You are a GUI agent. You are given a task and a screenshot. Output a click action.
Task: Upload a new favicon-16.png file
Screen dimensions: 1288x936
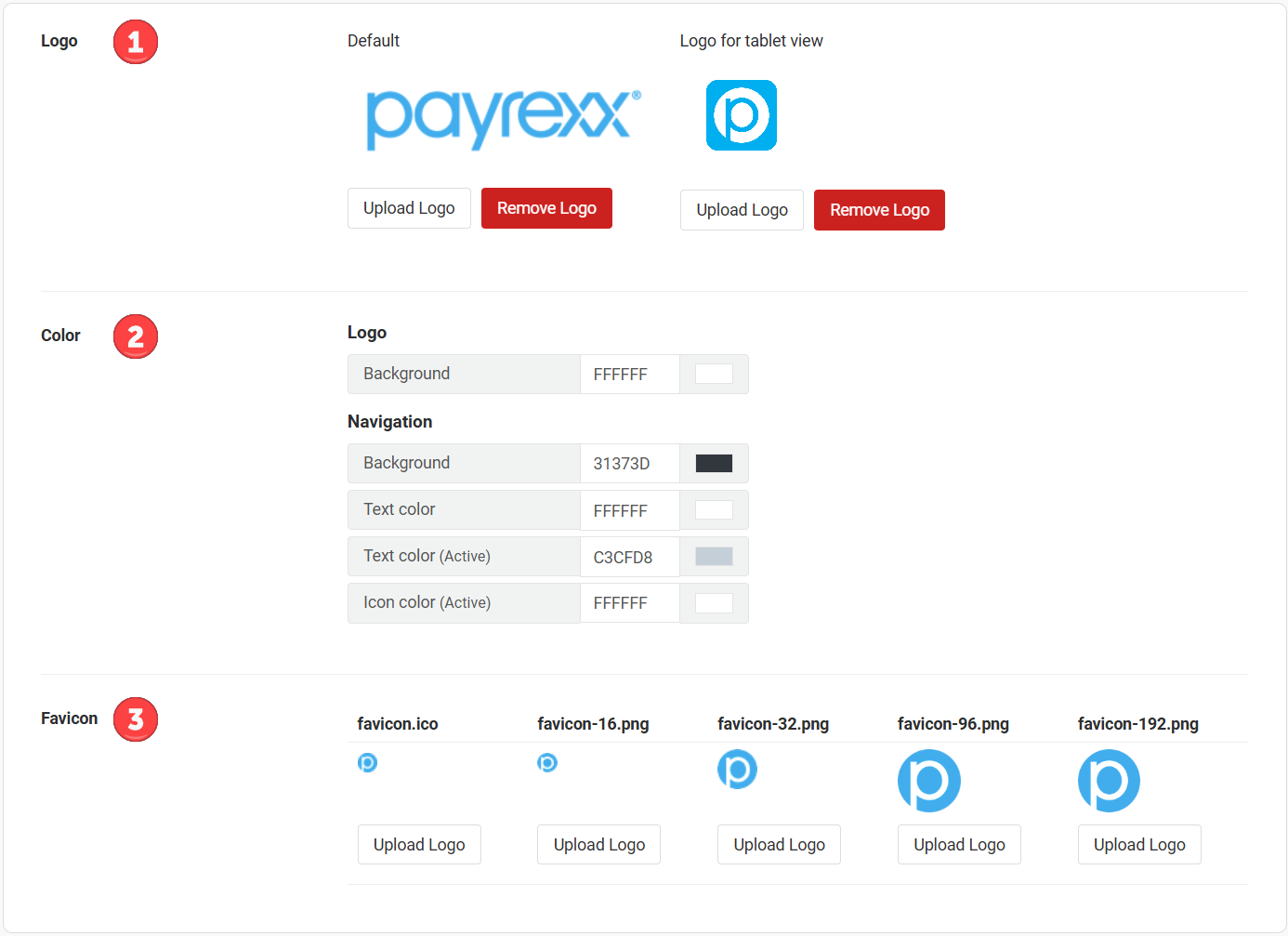(598, 844)
